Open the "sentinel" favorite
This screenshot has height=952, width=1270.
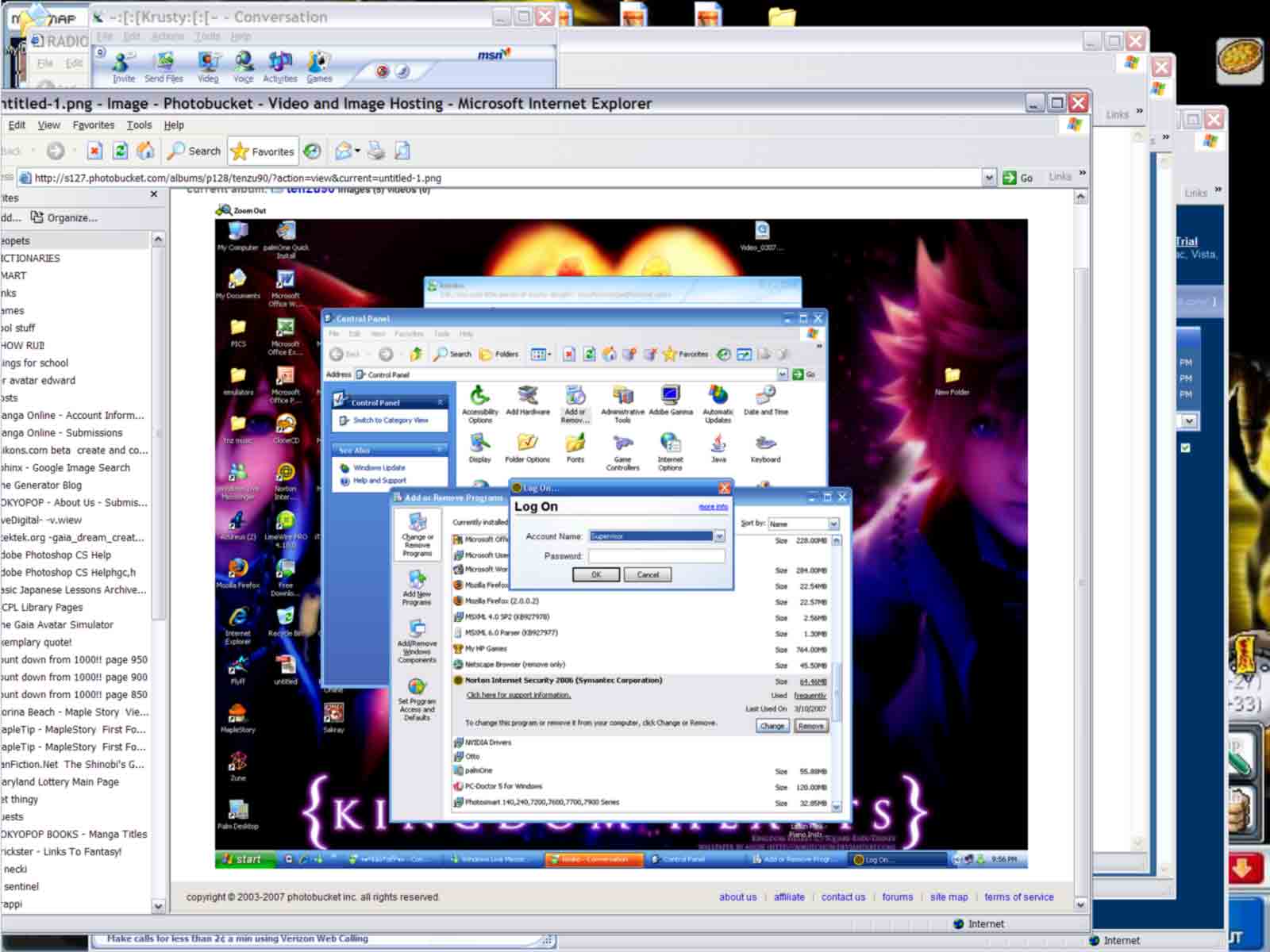coord(20,887)
